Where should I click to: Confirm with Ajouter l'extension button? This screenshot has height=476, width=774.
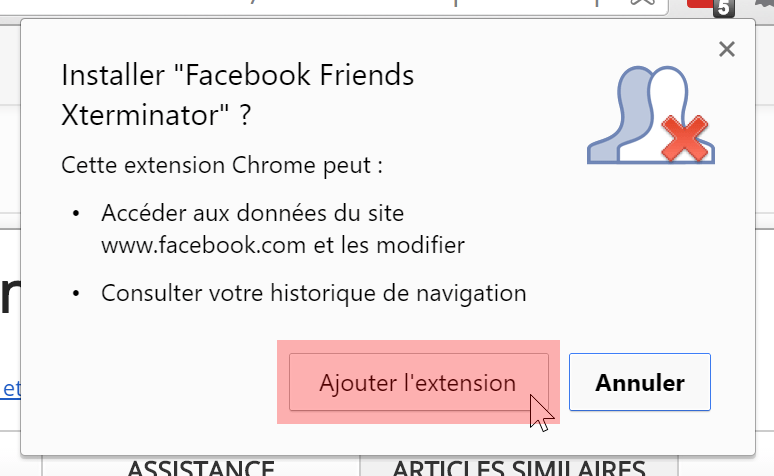(x=419, y=382)
